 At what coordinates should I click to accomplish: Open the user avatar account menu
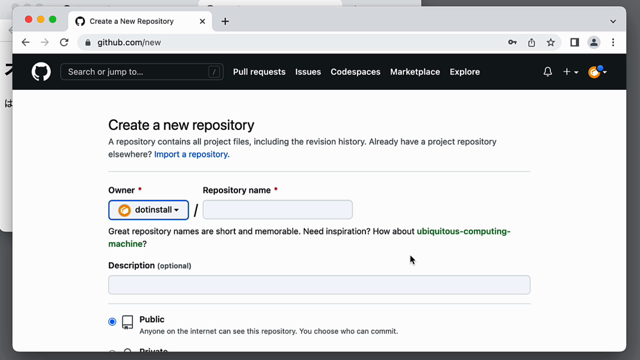point(597,72)
